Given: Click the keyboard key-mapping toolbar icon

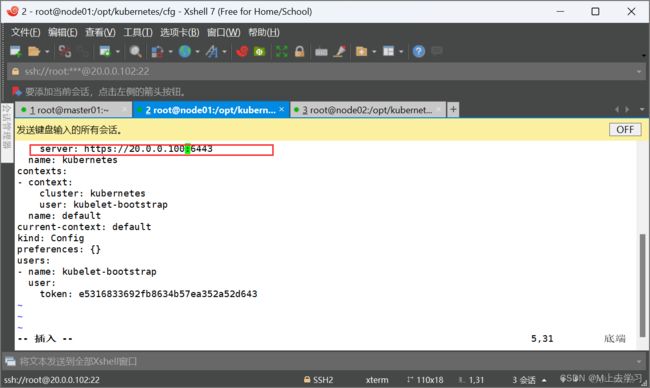Looking at the screenshot, I should coord(321,52).
